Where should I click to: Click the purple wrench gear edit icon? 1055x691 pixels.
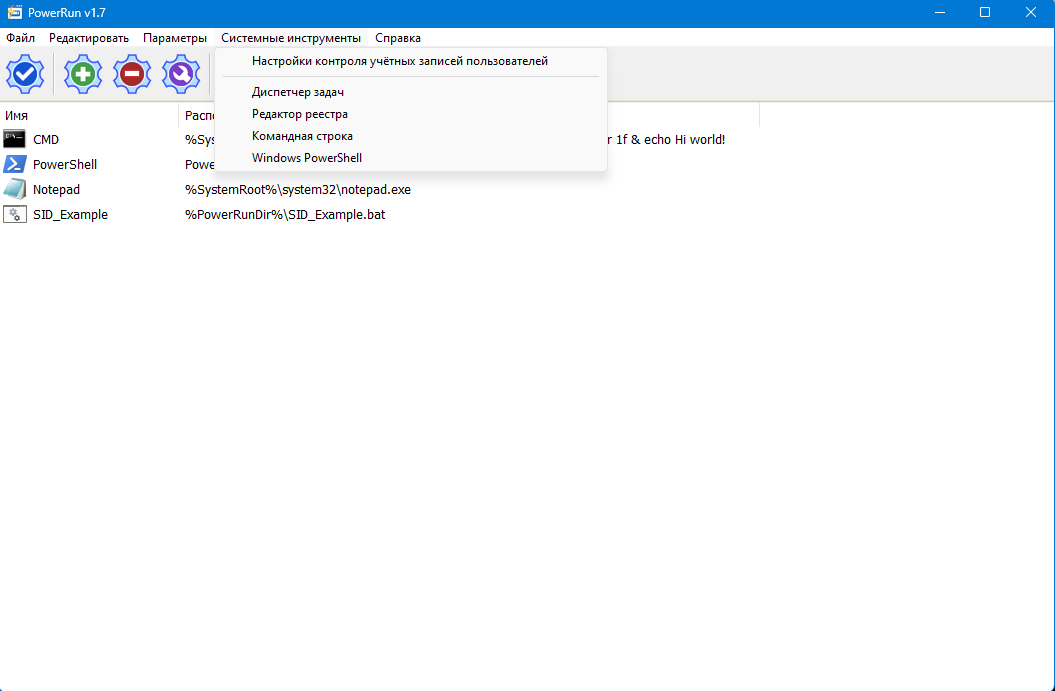tap(181, 74)
